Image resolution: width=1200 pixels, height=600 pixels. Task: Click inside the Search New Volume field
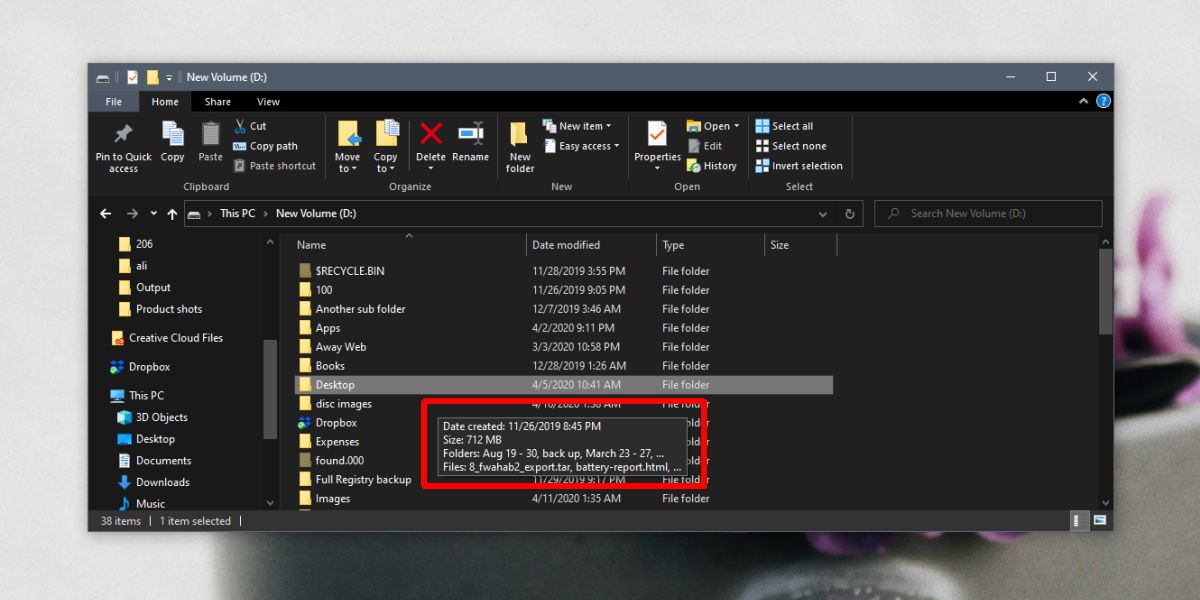pyautogui.click(x=990, y=213)
